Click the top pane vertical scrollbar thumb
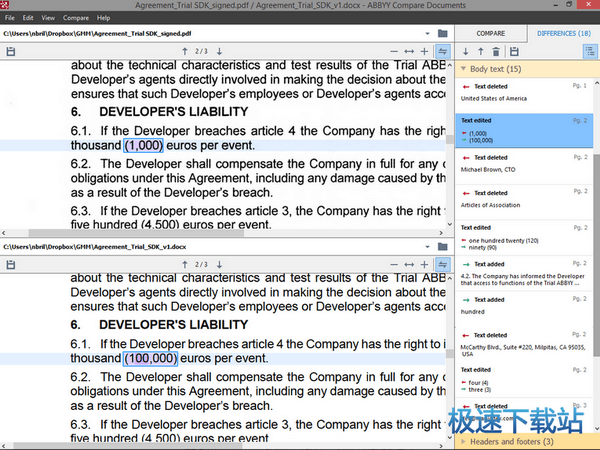 tap(450, 139)
